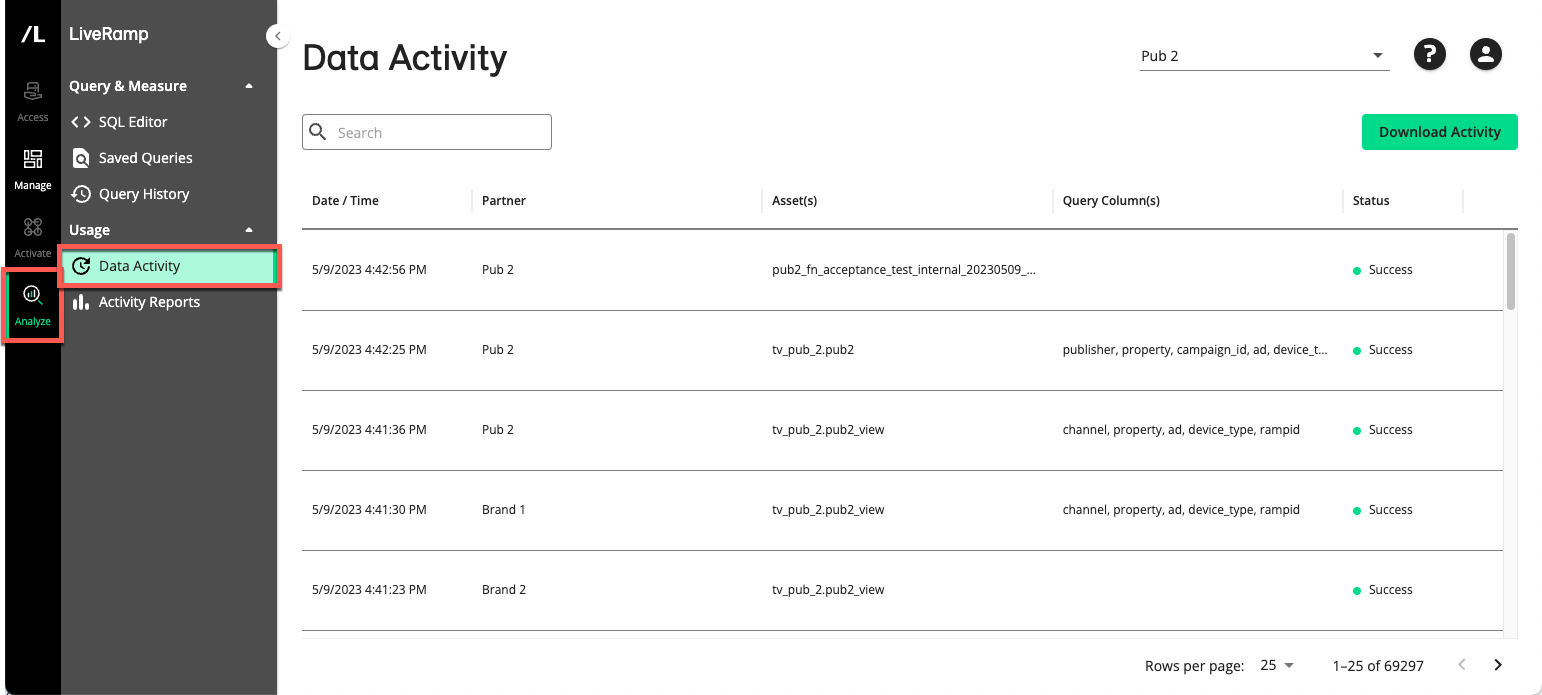Collapse the Usage section
The height and width of the screenshot is (695, 1542).
249,230
